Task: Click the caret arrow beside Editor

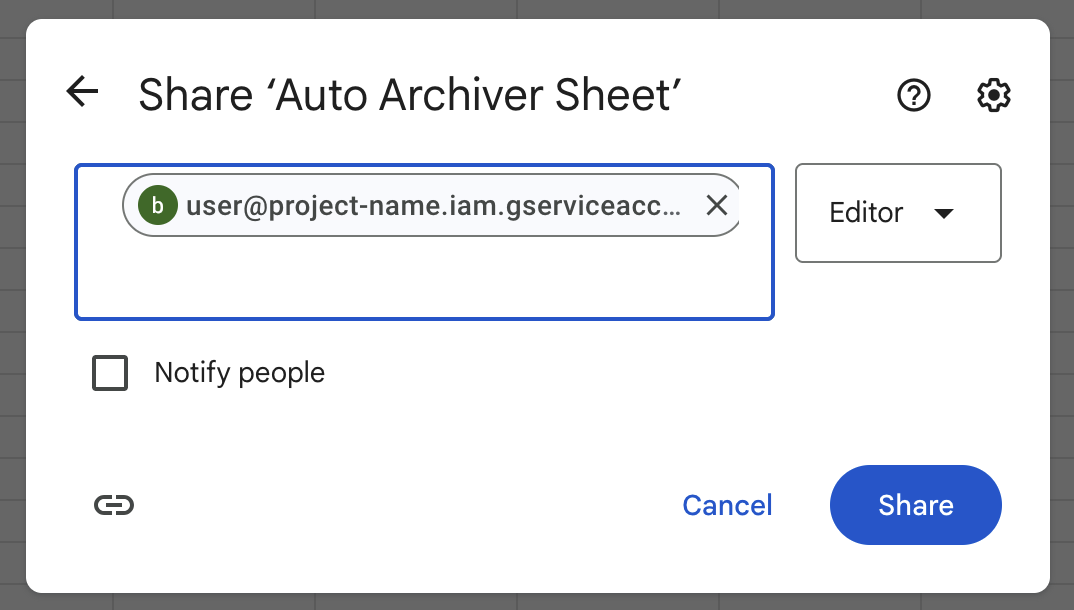Action: click(x=944, y=214)
